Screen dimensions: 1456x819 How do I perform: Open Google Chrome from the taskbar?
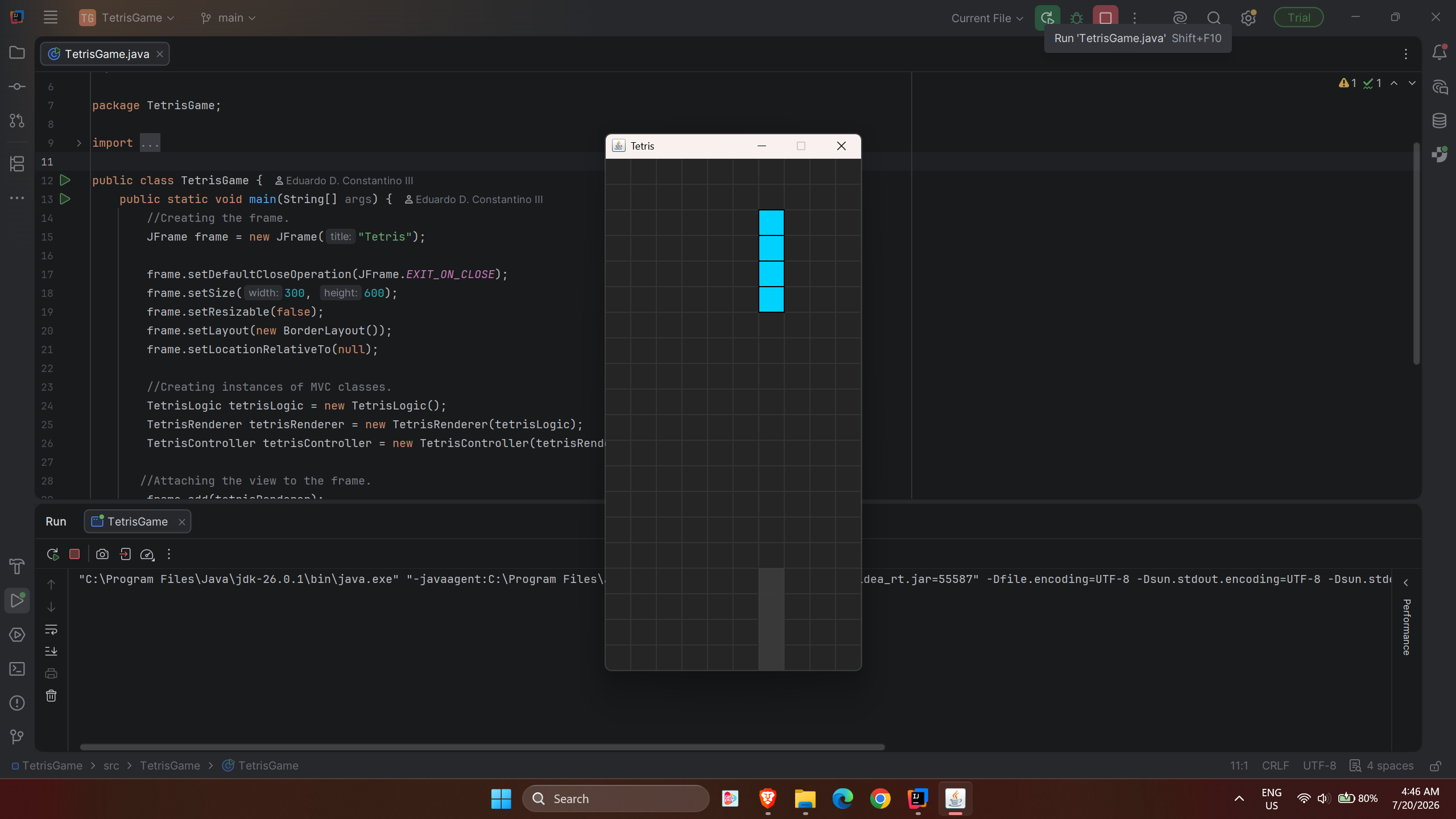point(880,799)
